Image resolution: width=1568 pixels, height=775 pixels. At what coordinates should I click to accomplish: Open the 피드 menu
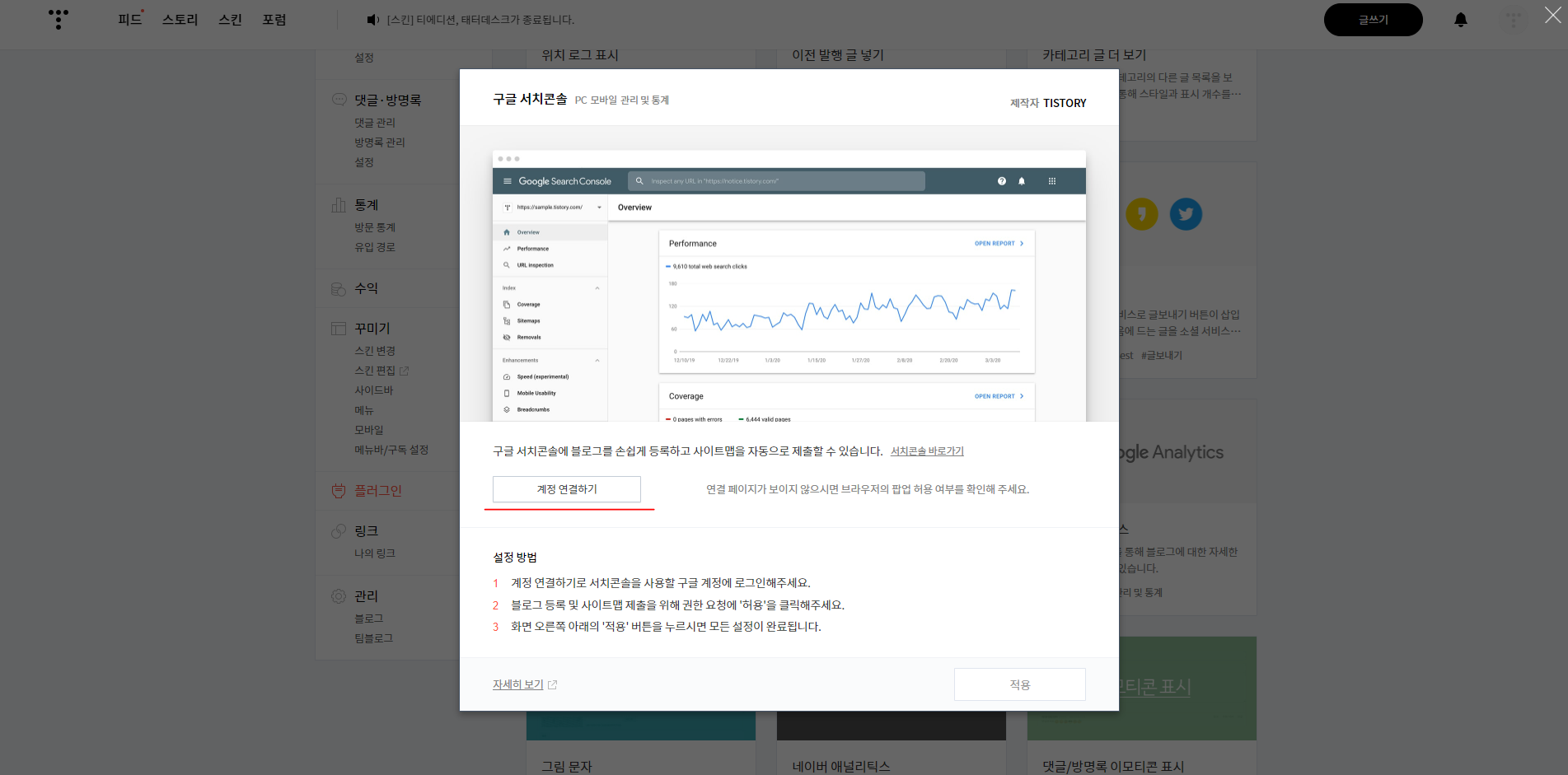(x=129, y=20)
